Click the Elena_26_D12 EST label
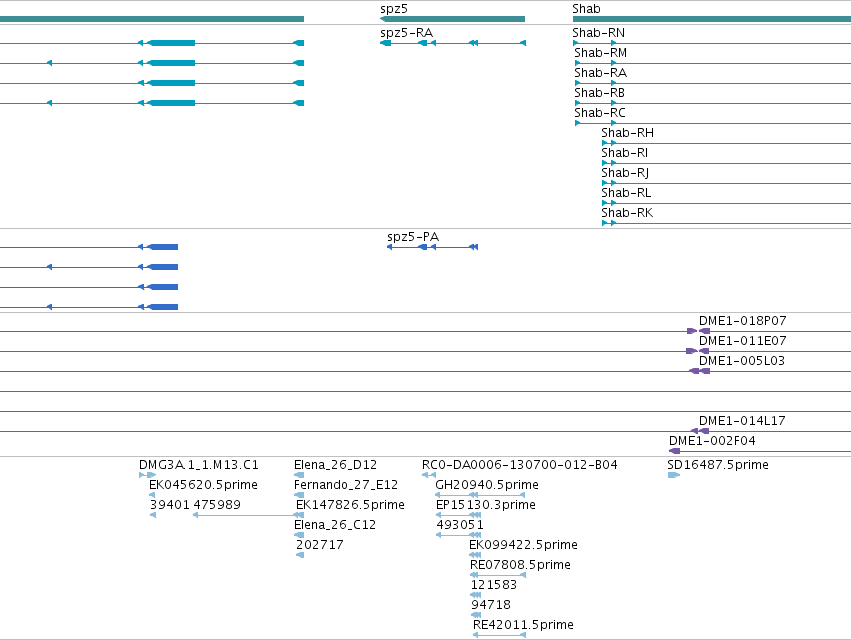 335,465
